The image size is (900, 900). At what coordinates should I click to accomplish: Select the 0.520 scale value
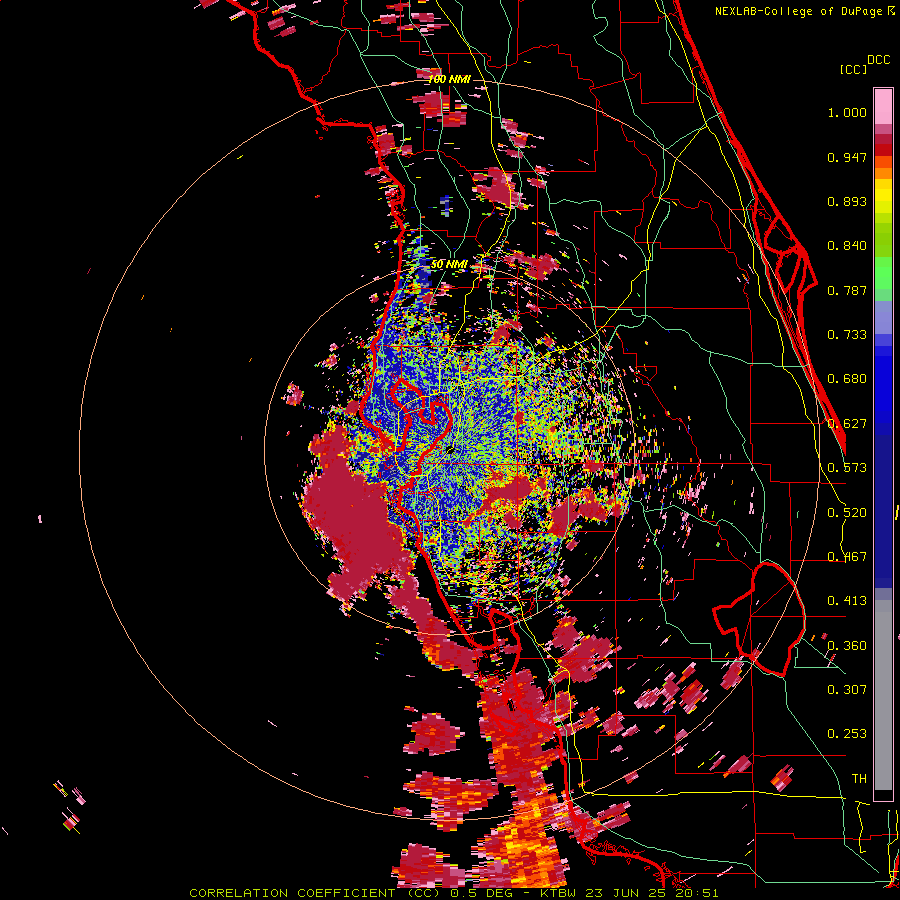click(x=847, y=513)
